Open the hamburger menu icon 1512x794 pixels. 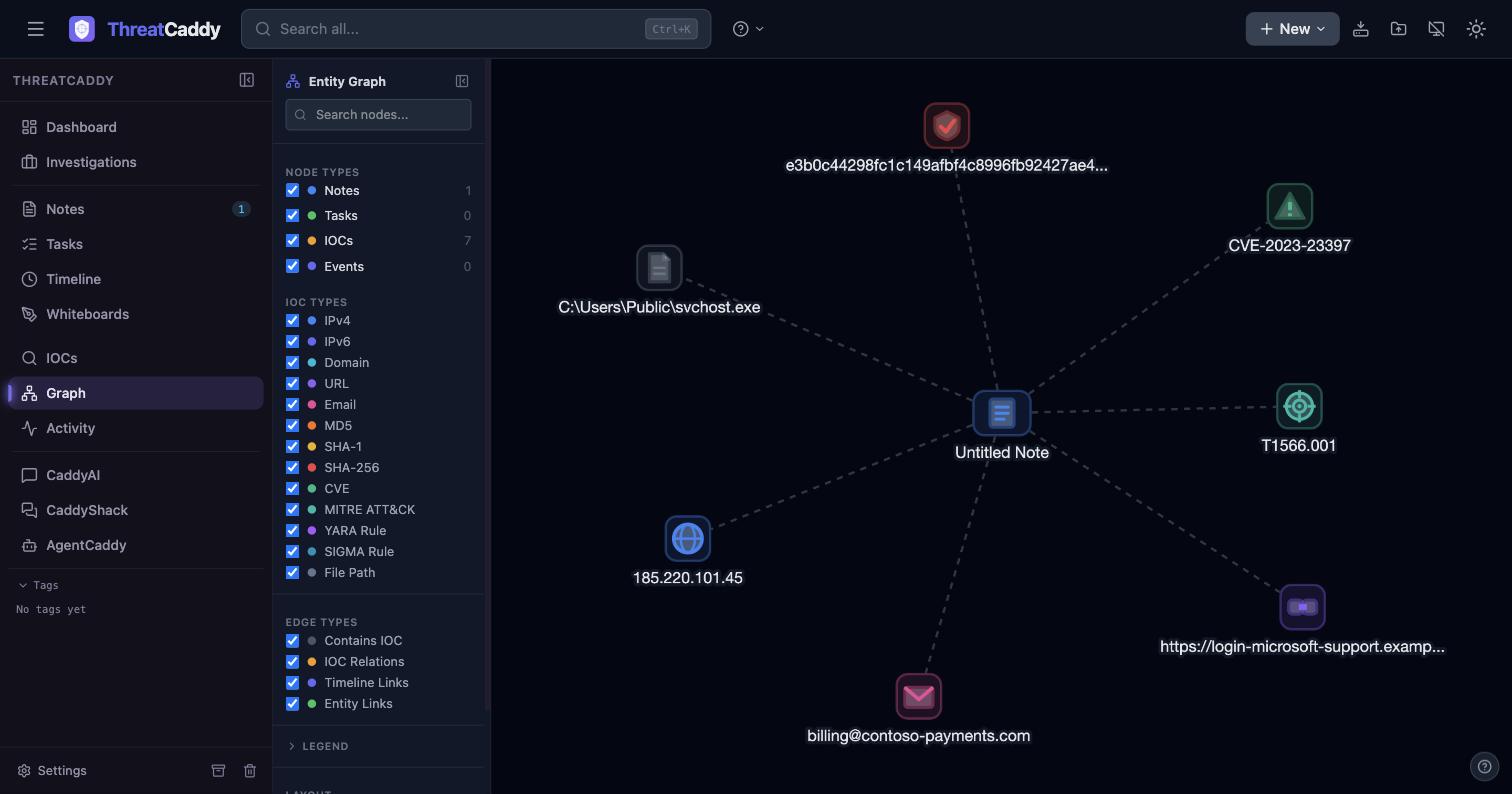click(x=36, y=29)
